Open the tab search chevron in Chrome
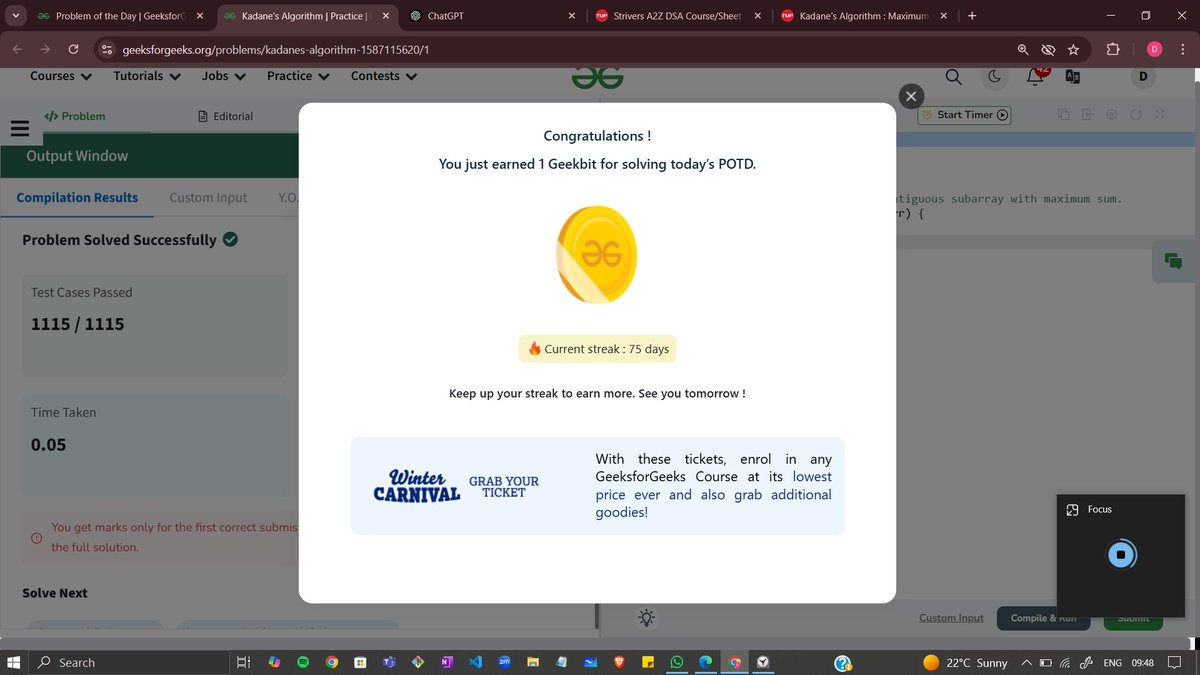Screen dimensions: 1200x675 point(14,16)
